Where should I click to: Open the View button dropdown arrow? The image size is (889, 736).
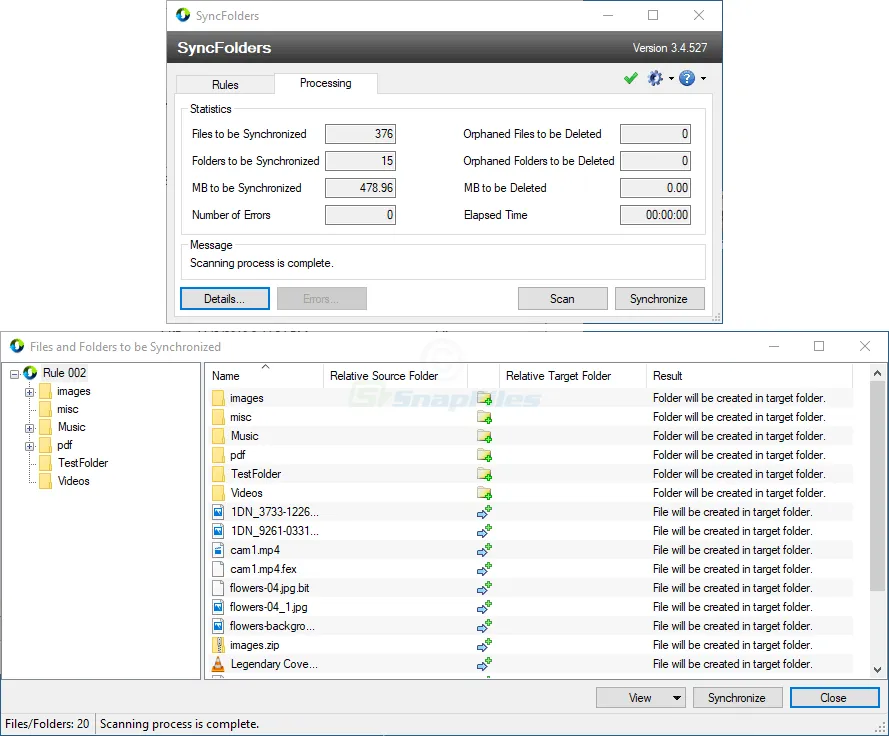tap(677, 697)
